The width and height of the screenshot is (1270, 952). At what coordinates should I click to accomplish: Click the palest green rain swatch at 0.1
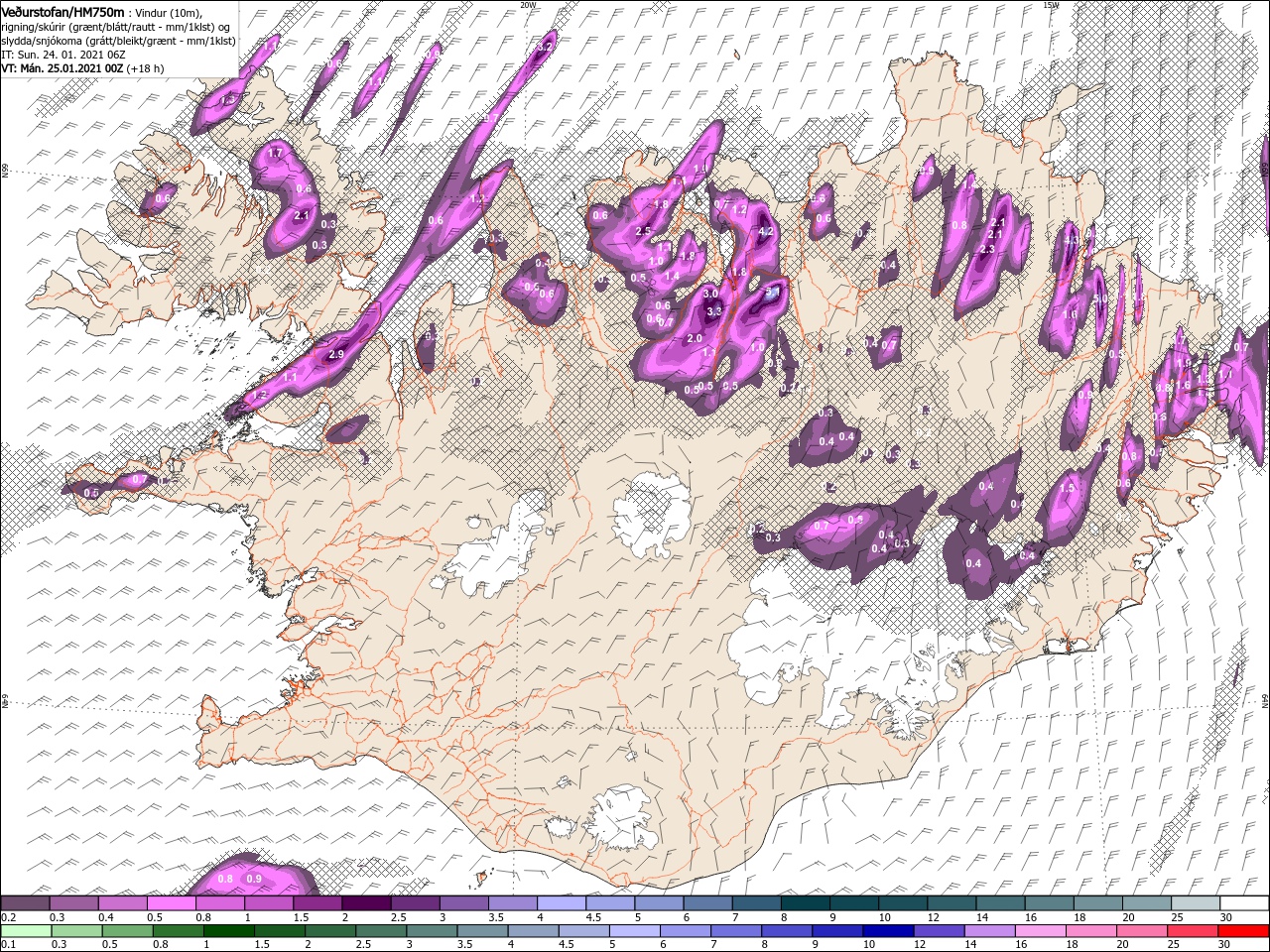(26, 931)
